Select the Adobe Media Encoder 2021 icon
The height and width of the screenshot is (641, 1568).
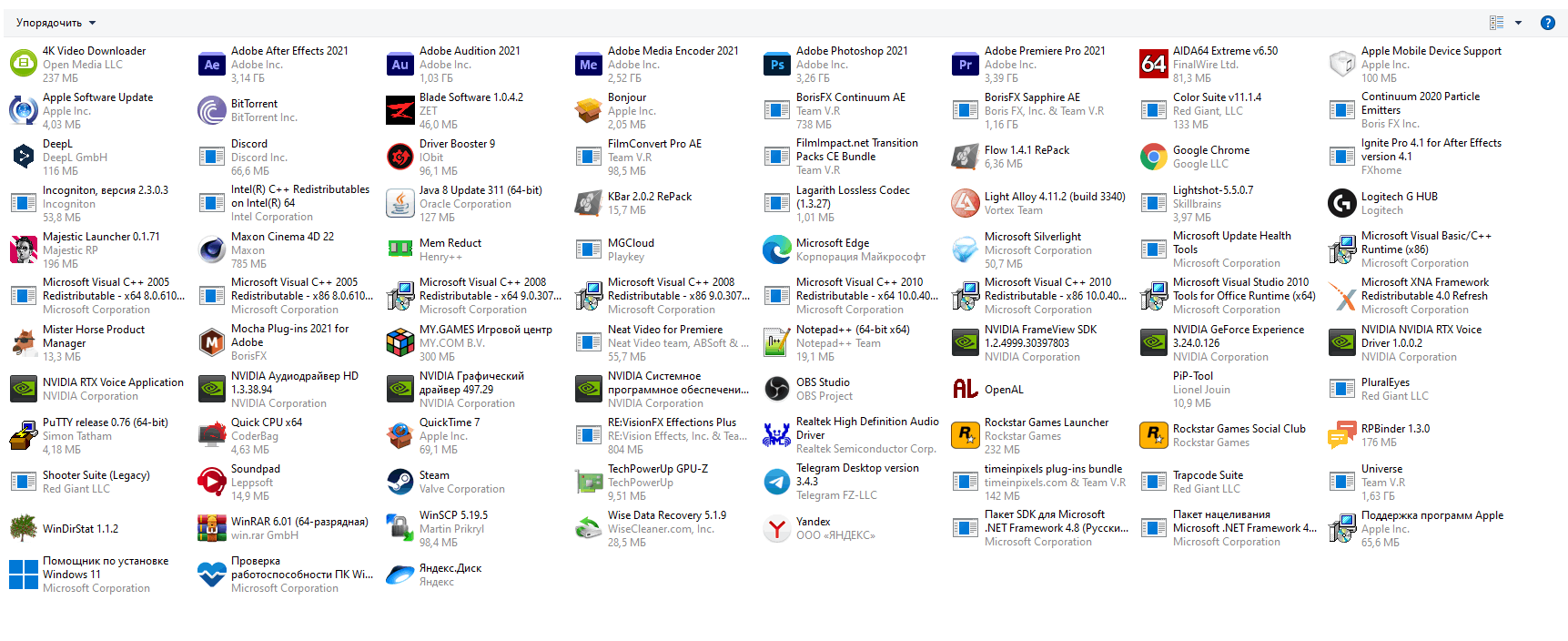(588, 64)
